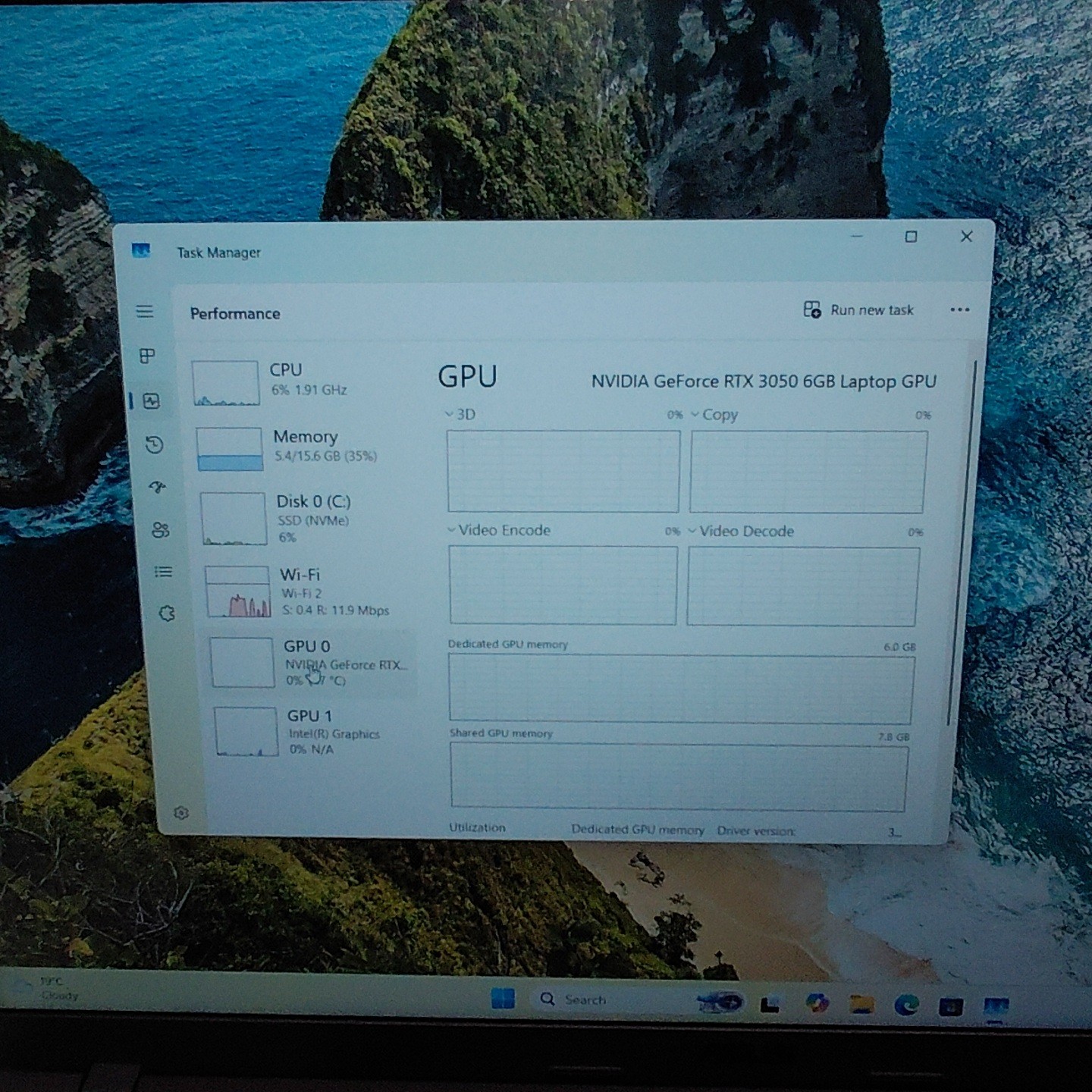Click the Copy utilization graph
This screenshot has height=1092, width=1092.
click(x=808, y=472)
